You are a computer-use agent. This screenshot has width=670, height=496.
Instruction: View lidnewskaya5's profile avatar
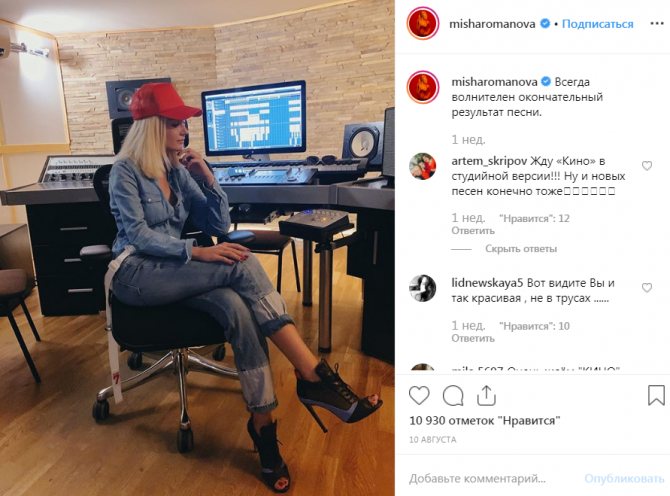pyautogui.click(x=422, y=288)
